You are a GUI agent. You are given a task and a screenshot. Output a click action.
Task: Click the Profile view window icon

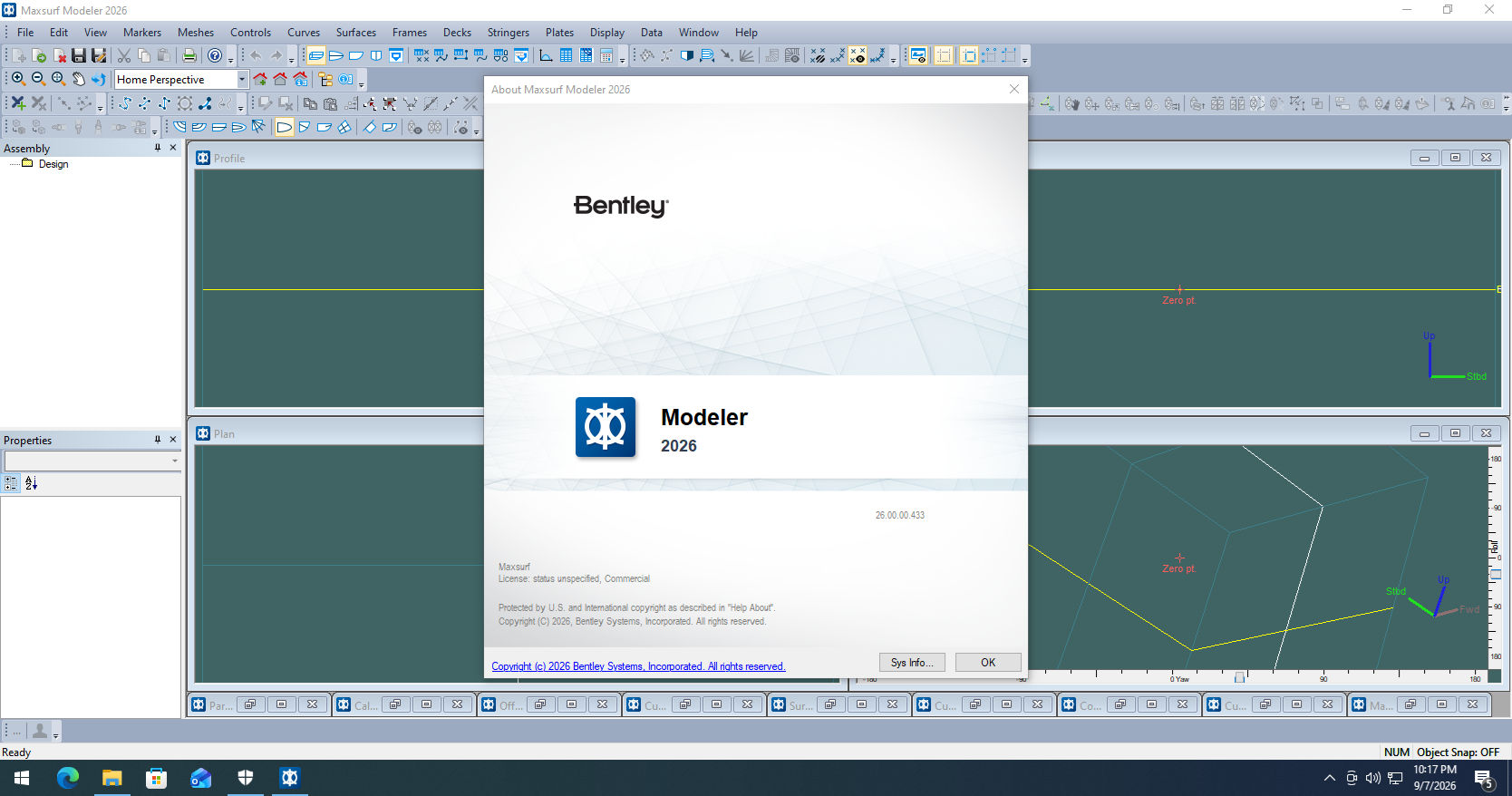click(x=356, y=55)
